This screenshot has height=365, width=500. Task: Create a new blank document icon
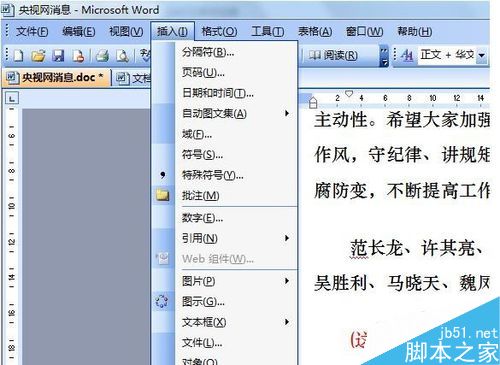[18, 56]
